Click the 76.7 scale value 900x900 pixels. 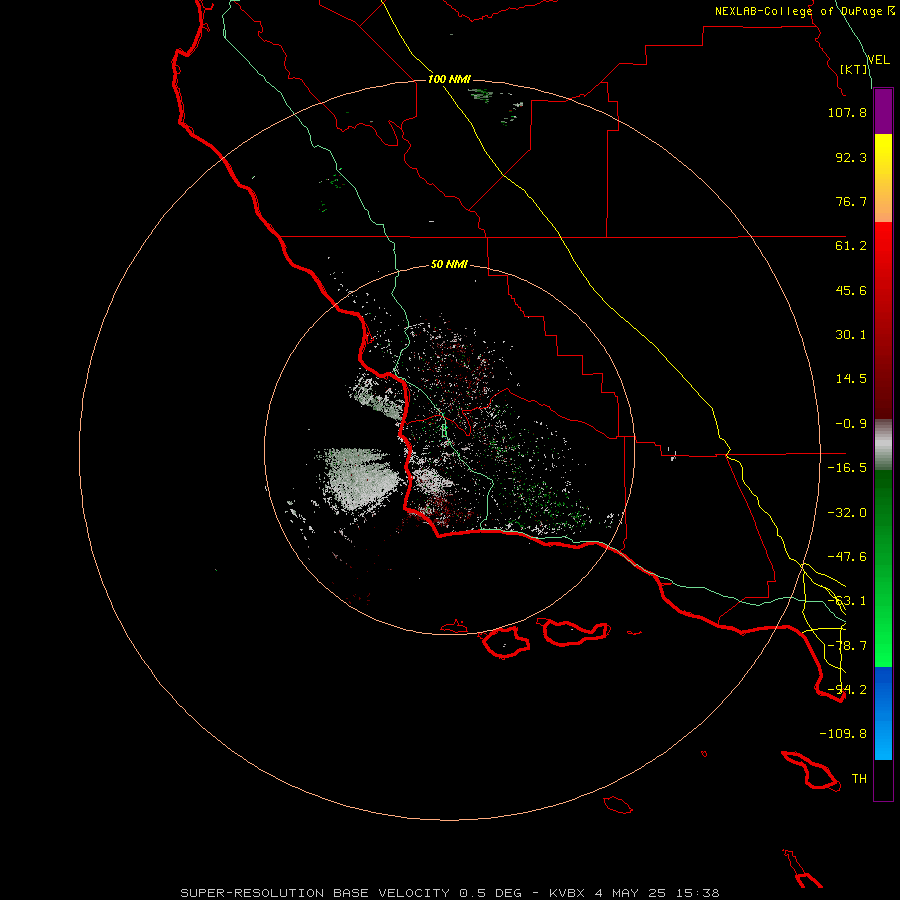pos(851,201)
